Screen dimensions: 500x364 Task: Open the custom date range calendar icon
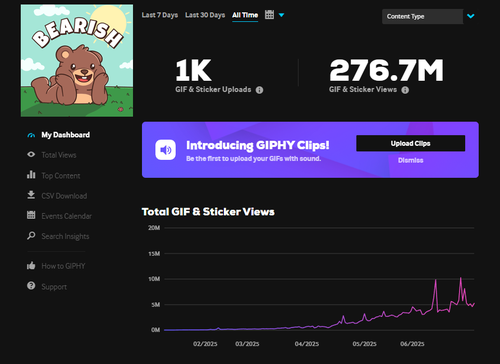pyautogui.click(x=269, y=15)
